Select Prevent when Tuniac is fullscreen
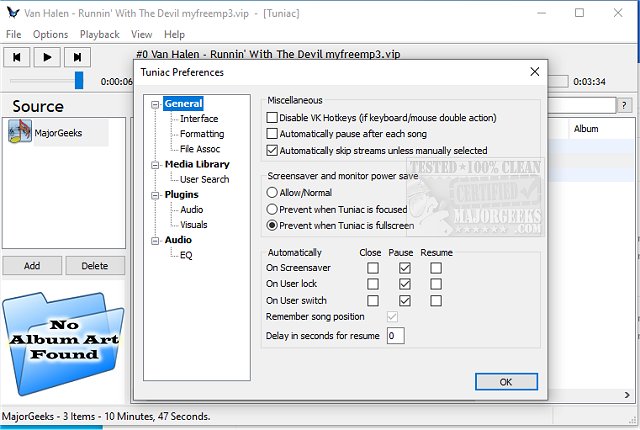This screenshot has width=640, height=430. click(x=272, y=225)
